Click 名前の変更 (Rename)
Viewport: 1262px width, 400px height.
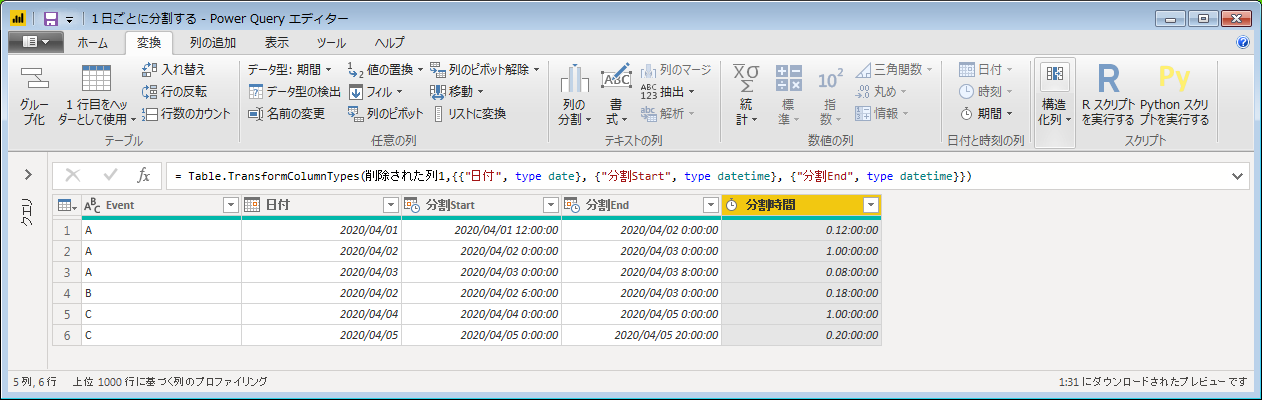(286, 114)
